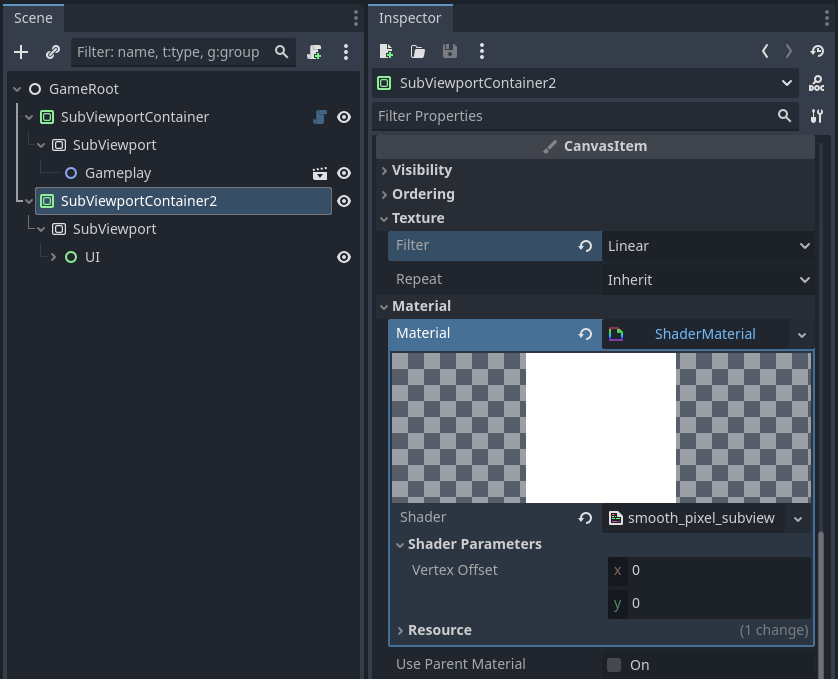This screenshot has width=838, height=679.
Task: Open documentation for SubViewportContainer2
Action: [x=816, y=83]
